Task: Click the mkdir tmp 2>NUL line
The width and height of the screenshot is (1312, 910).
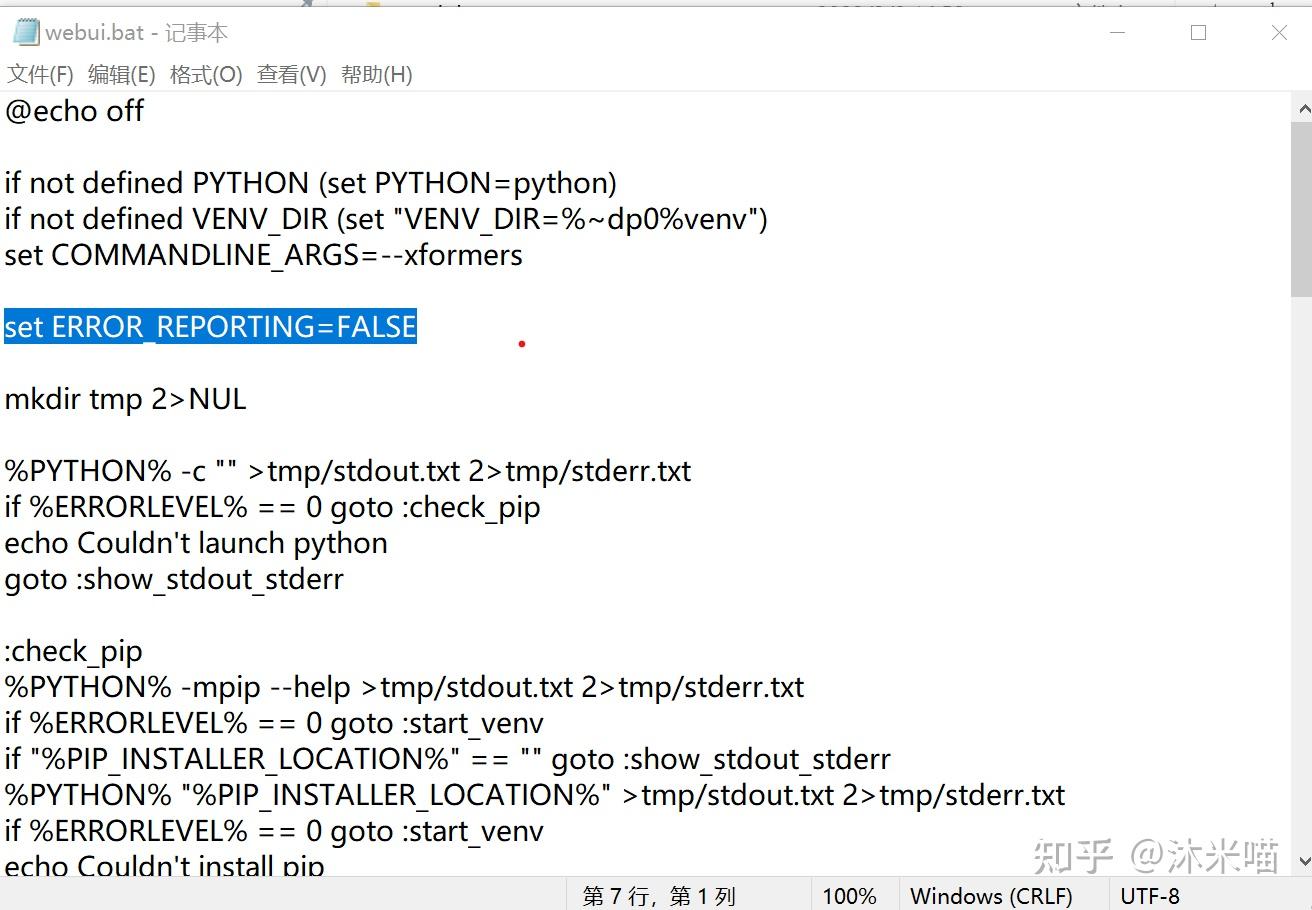Action: coord(125,398)
